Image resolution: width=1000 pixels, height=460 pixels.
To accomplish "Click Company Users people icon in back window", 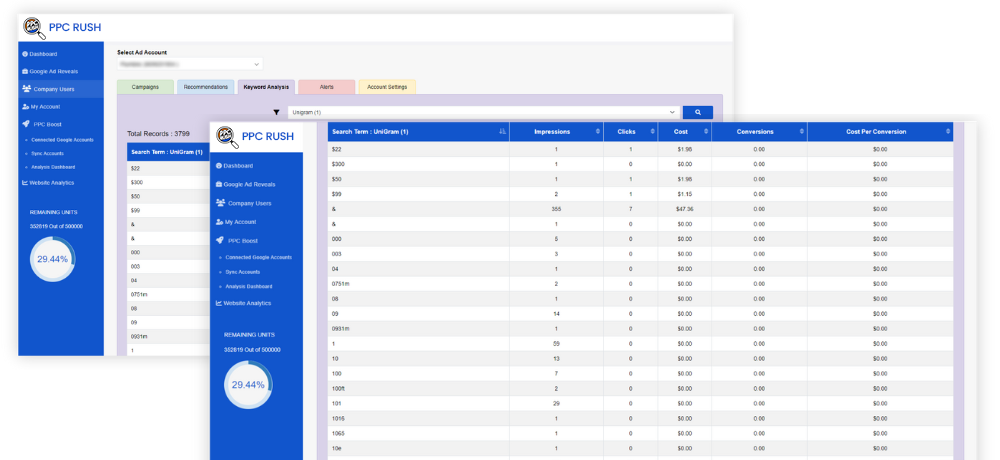I will point(26,89).
